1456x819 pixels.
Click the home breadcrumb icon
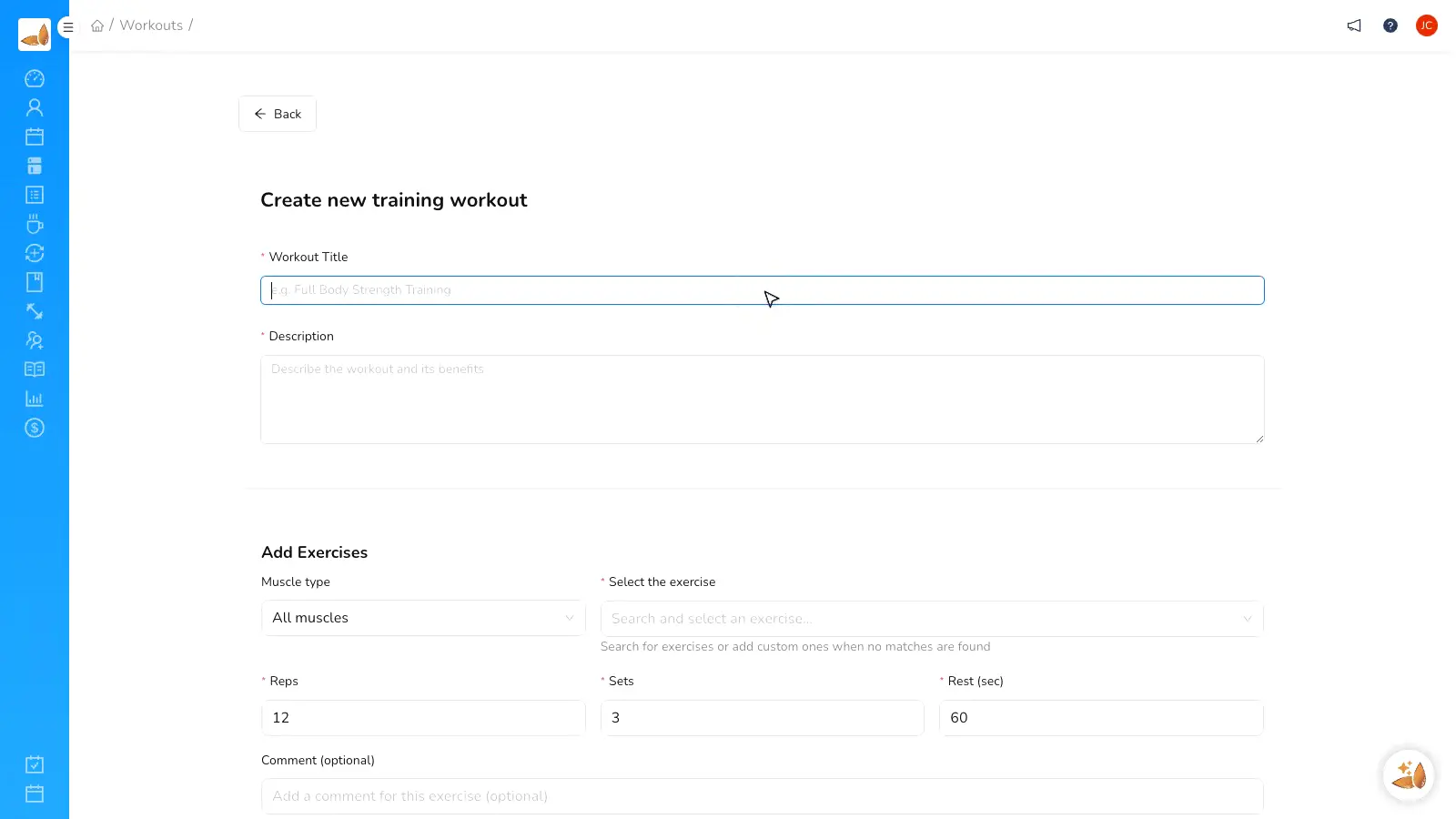(x=97, y=25)
